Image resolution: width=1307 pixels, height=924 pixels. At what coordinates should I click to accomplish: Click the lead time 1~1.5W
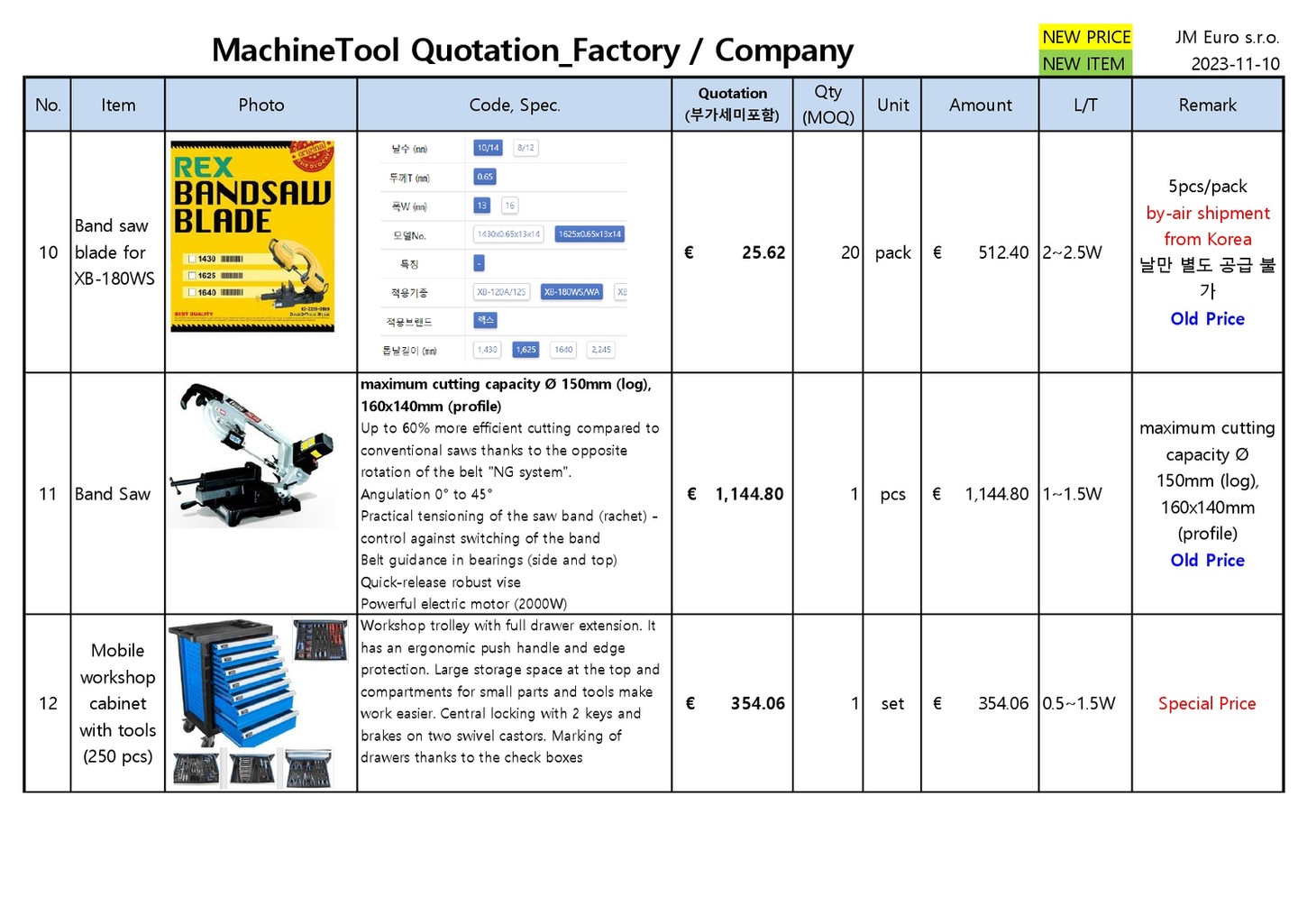point(1073,494)
